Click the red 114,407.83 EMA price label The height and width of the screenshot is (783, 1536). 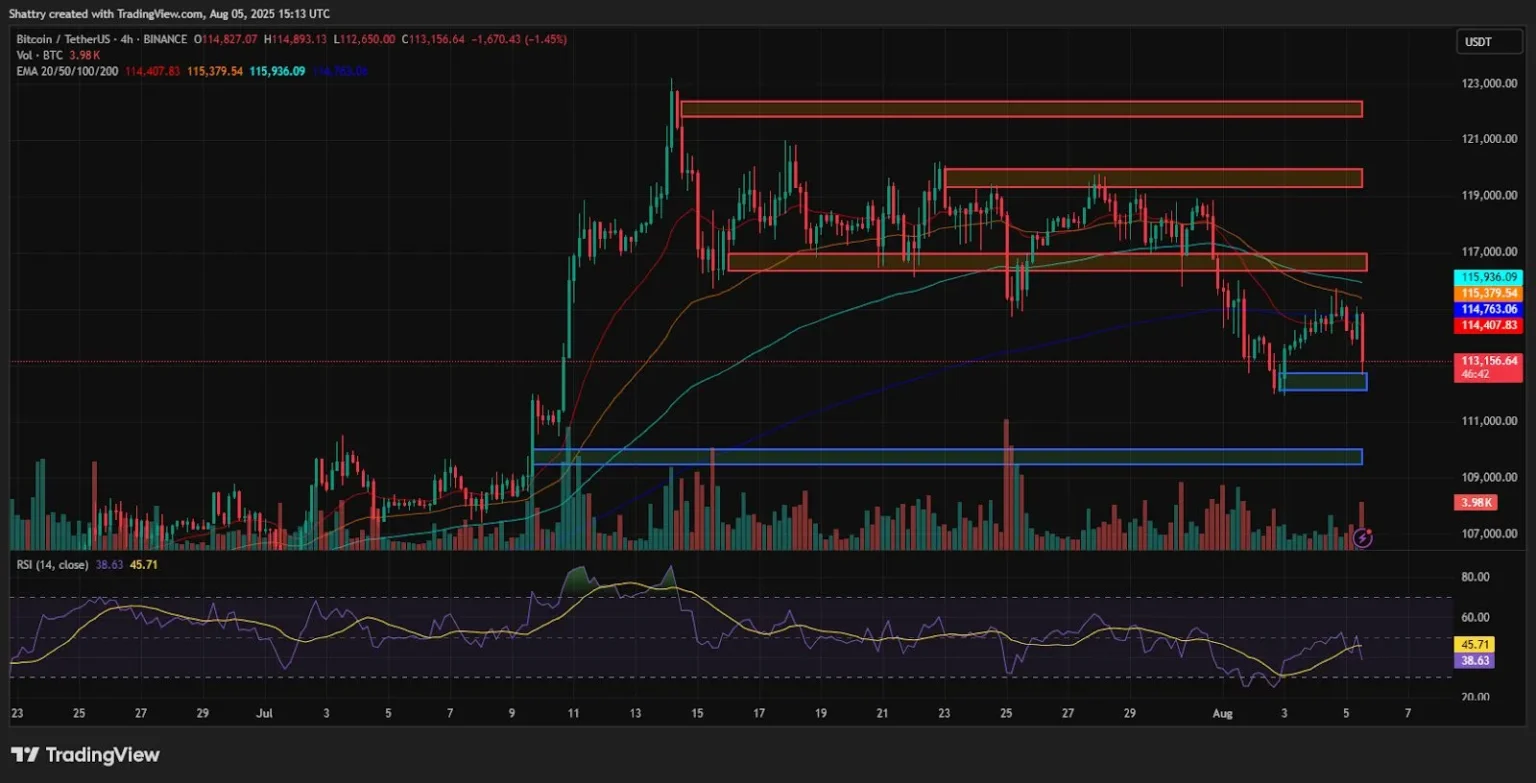1489,325
